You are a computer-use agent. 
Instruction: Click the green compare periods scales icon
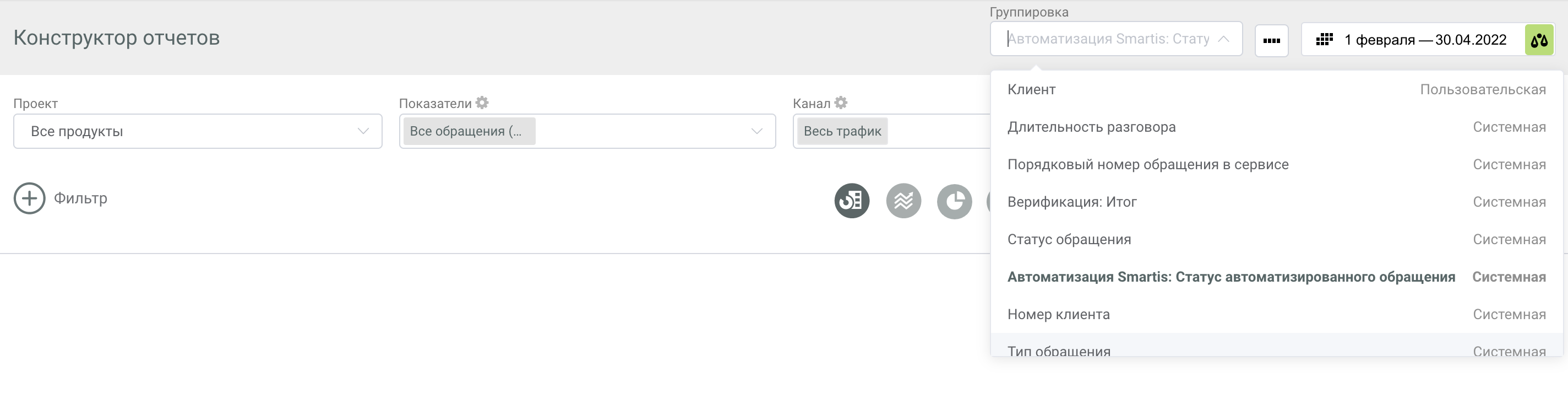click(x=1539, y=40)
